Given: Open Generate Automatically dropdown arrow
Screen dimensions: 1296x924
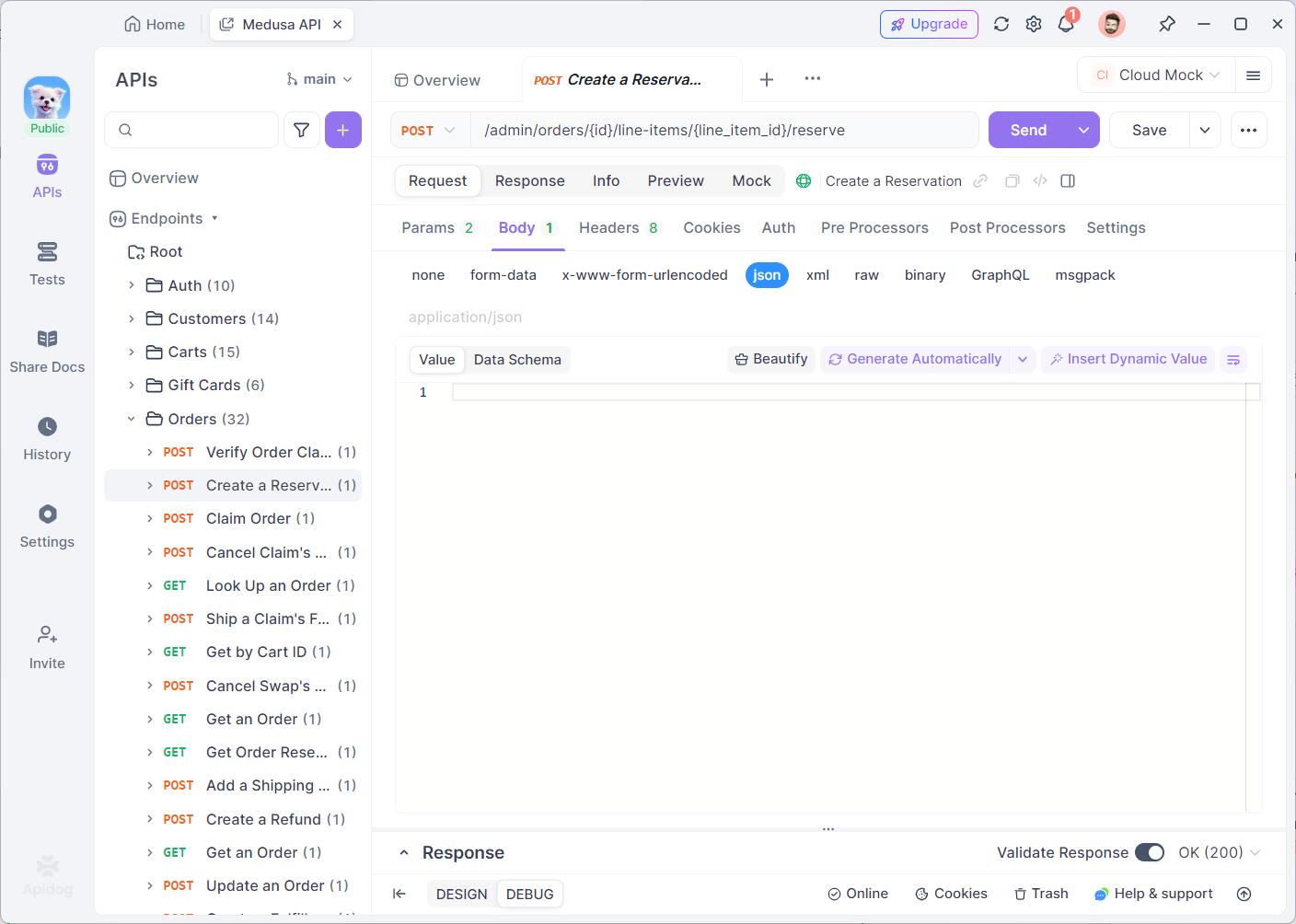Looking at the screenshot, I should [1023, 360].
